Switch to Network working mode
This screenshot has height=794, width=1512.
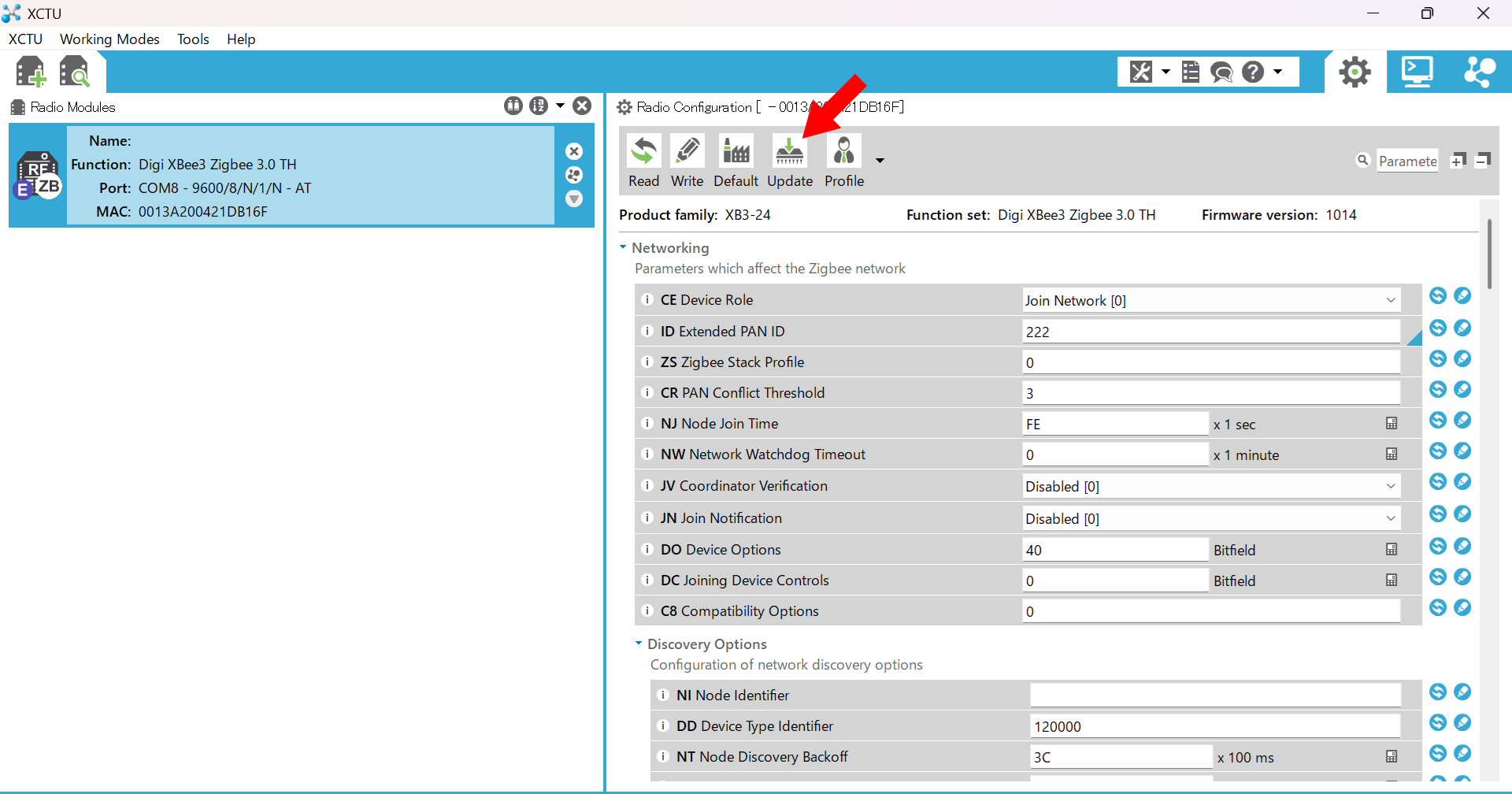pos(1480,72)
